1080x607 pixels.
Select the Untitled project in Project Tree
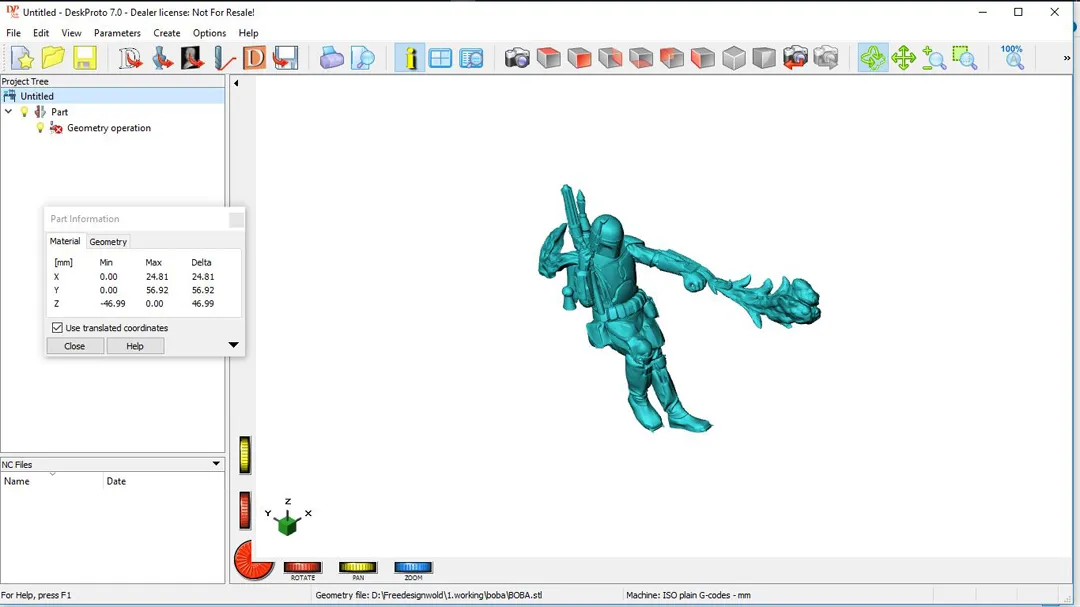[x=37, y=96]
